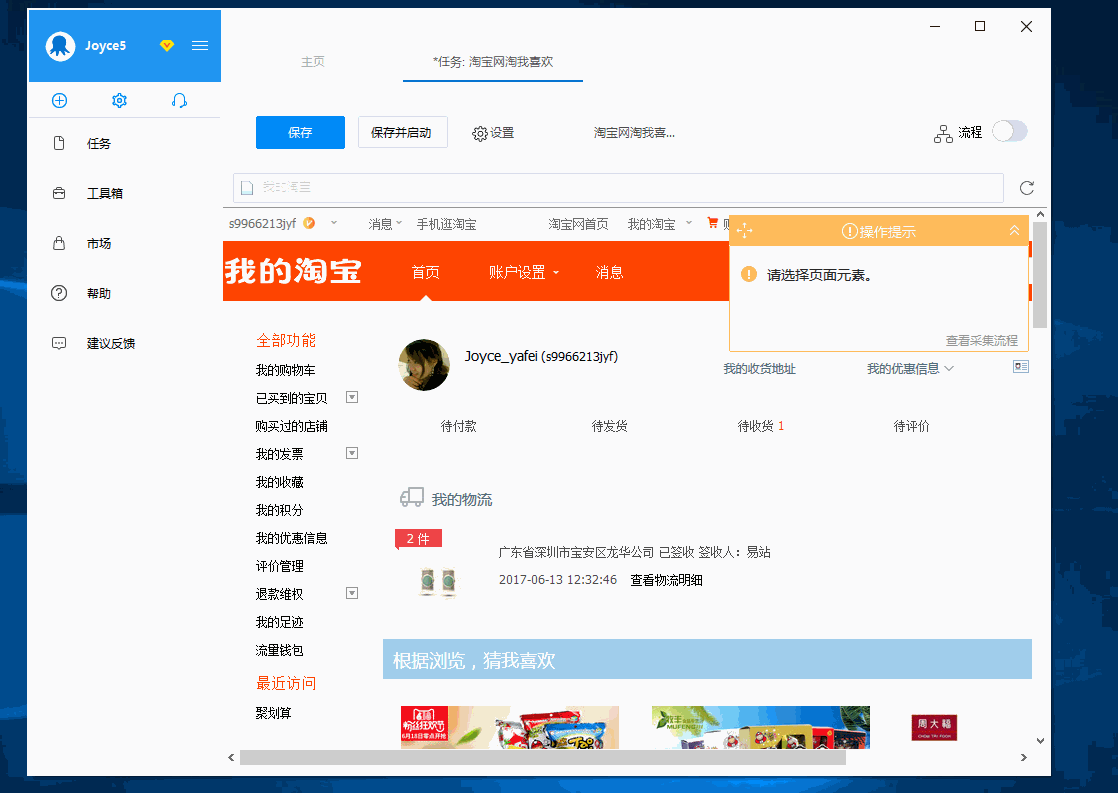Click into the URL address field
Viewport: 1118px width, 793px height.
point(618,188)
